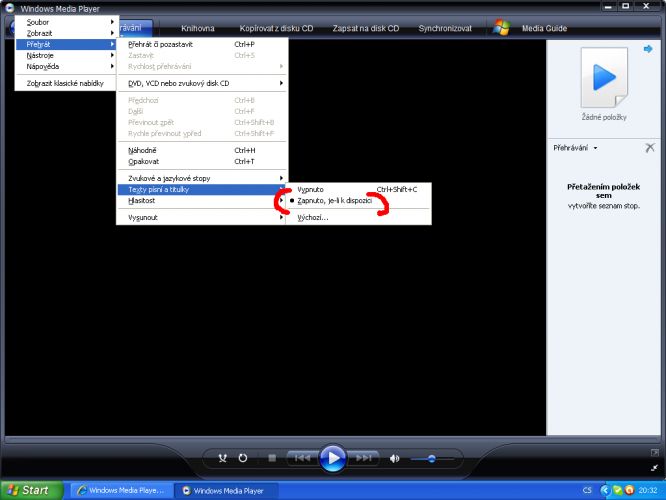The width and height of the screenshot is (666, 500).
Task: Click the Start button
Action: click(31, 490)
